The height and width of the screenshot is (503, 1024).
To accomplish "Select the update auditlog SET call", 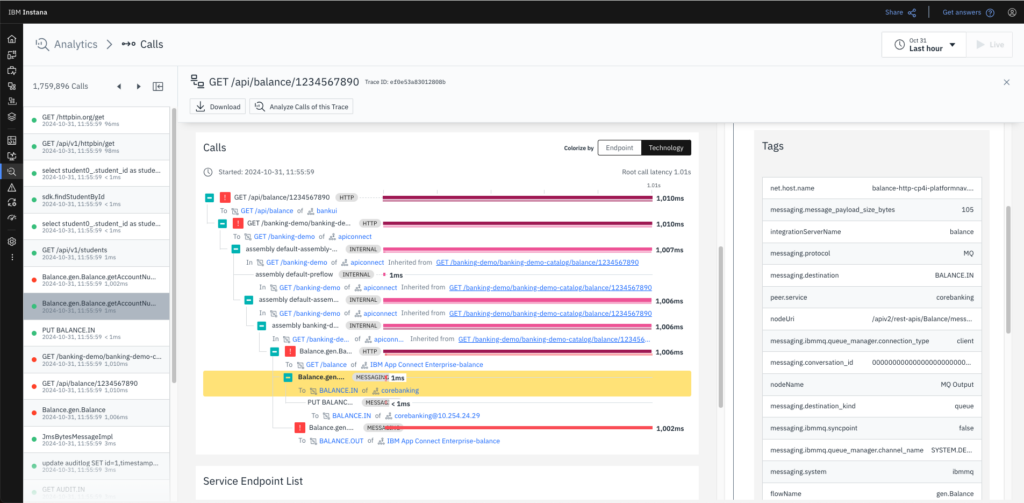I will [x=97, y=466].
